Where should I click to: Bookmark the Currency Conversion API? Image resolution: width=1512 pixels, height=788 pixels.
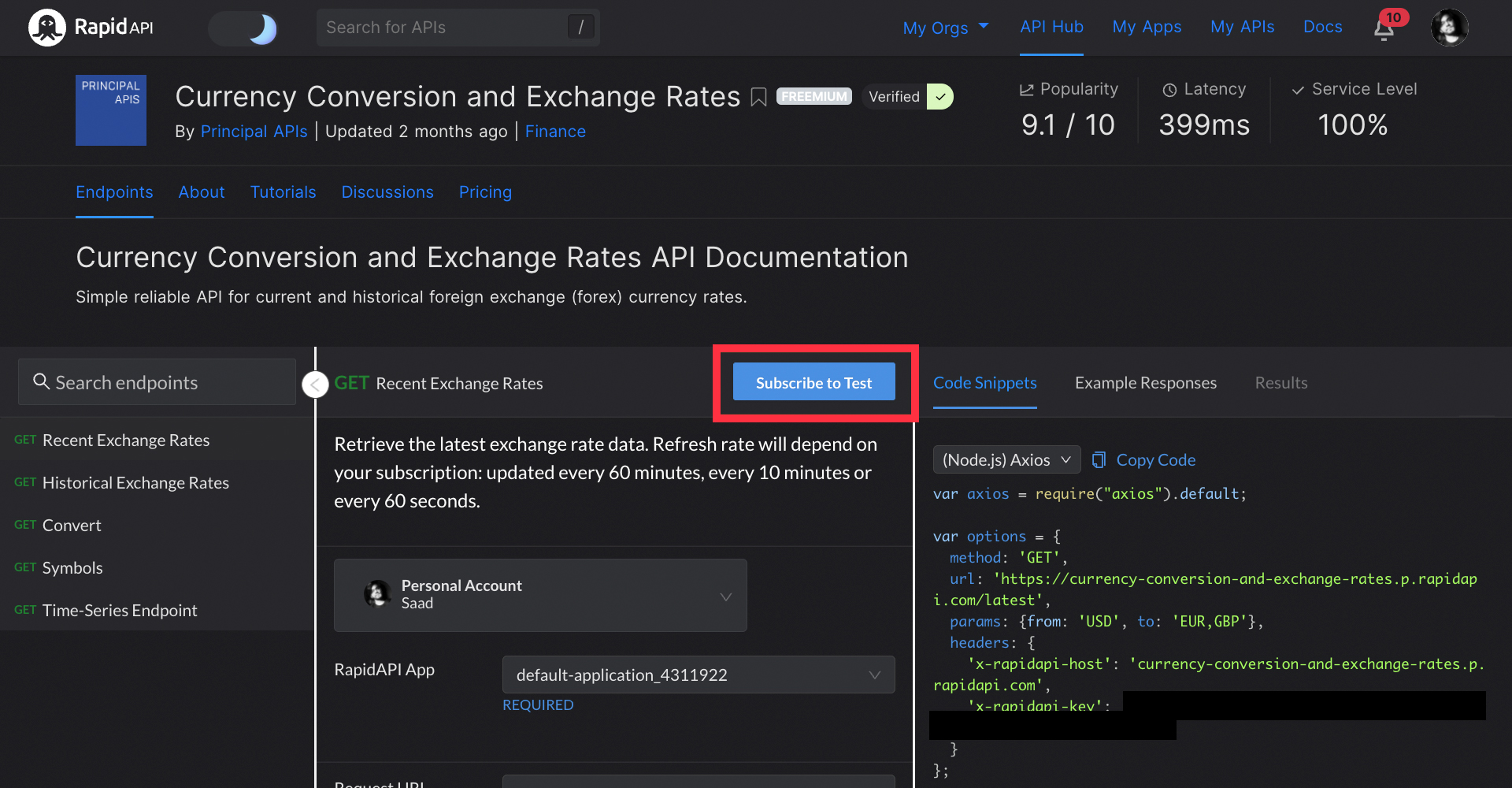[758, 97]
